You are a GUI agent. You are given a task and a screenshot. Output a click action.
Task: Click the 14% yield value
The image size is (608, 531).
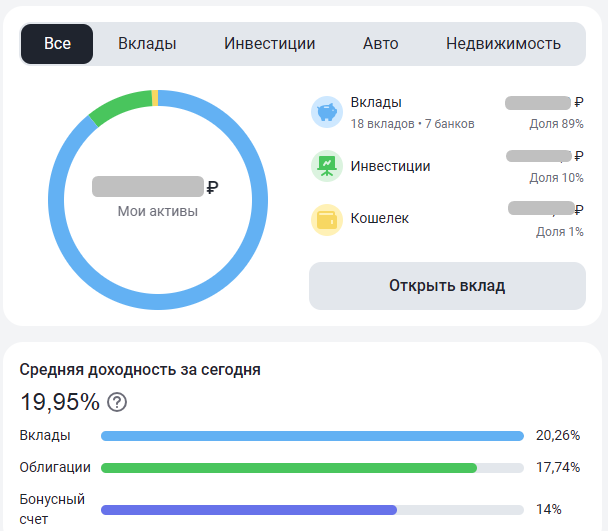click(x=549, y=509)
